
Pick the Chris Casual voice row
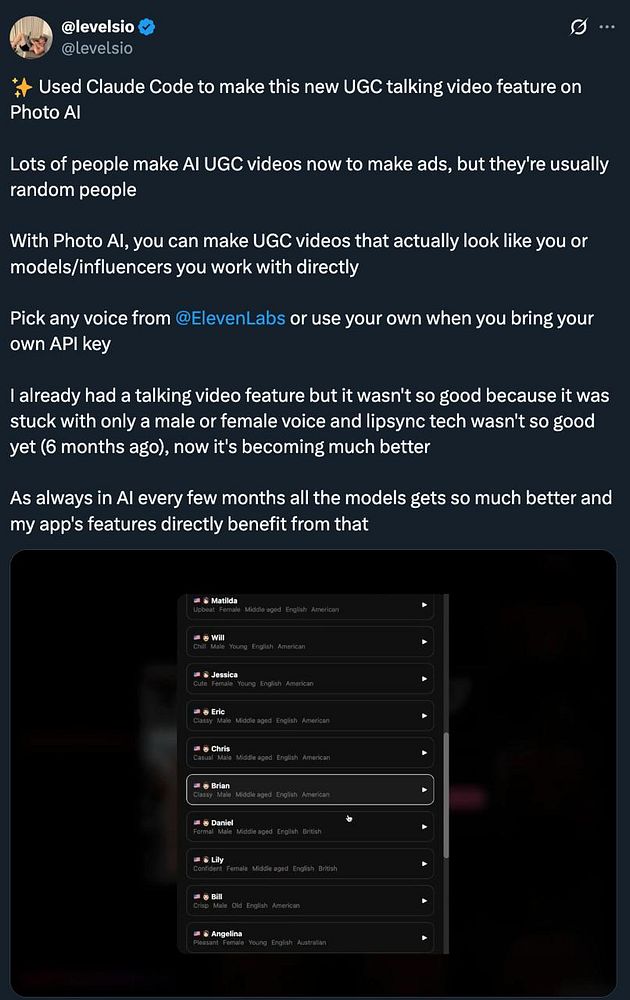(x=310, y=753)
